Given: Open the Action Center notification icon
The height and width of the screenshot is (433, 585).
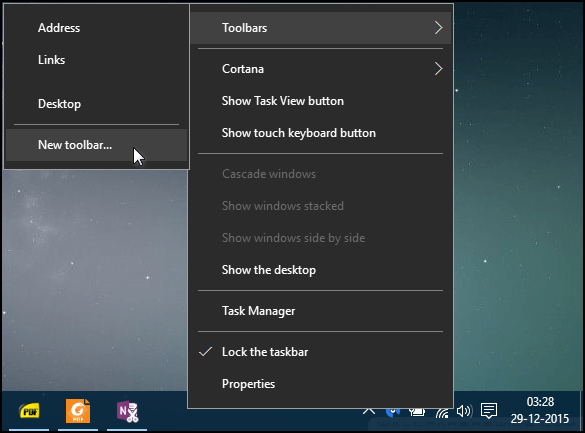Looking at the screenshot, I should (x=489, y=411).
